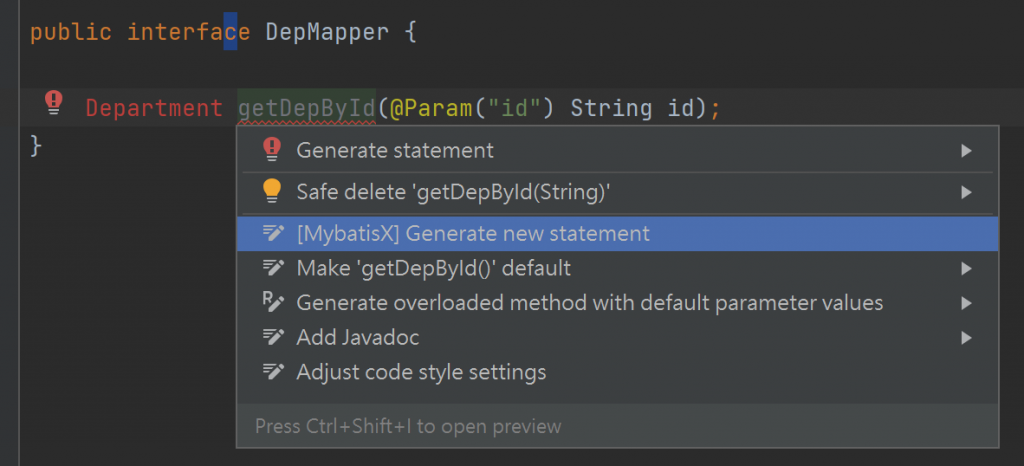Click the pencil icon next to Add Javadoc
The height and width of the screenshot is (466, 1024).
coord(272,337)
